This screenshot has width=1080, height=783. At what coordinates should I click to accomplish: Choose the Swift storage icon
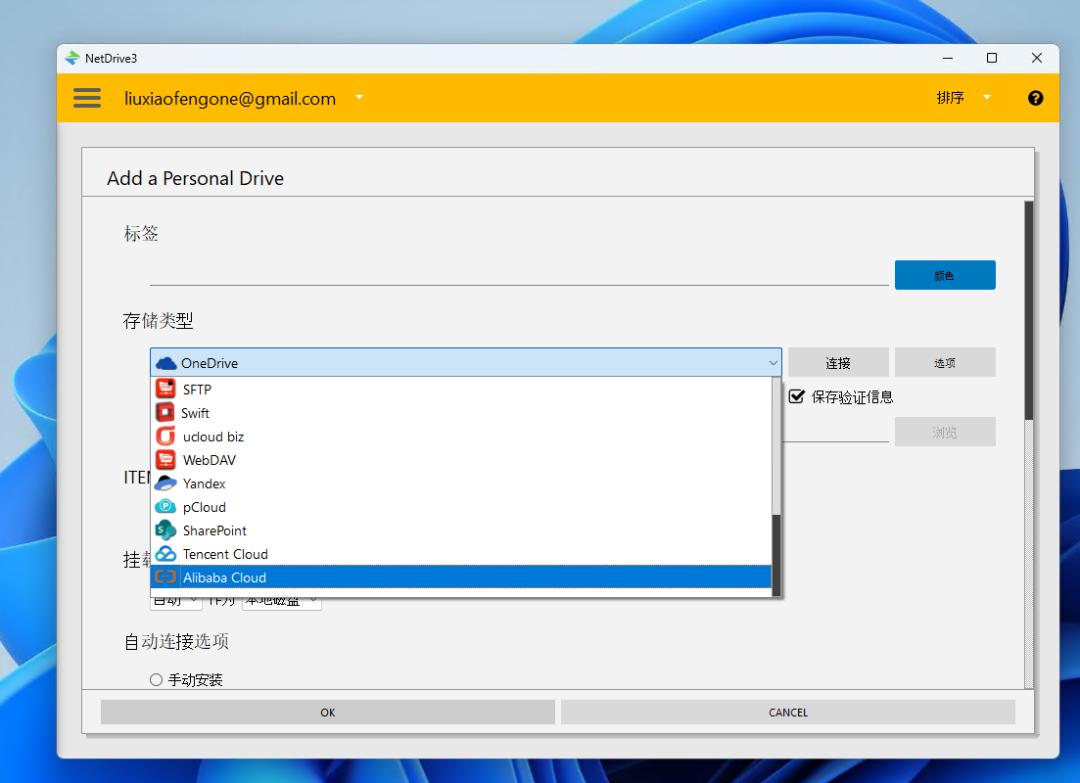[x=165, y=413]
